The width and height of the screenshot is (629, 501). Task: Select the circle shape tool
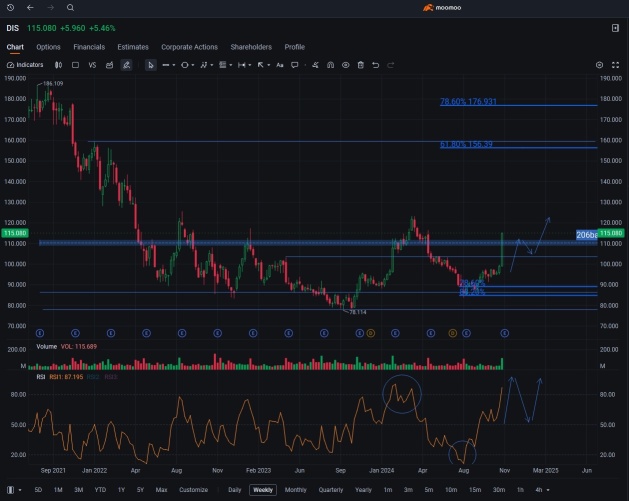pos(185,65)
